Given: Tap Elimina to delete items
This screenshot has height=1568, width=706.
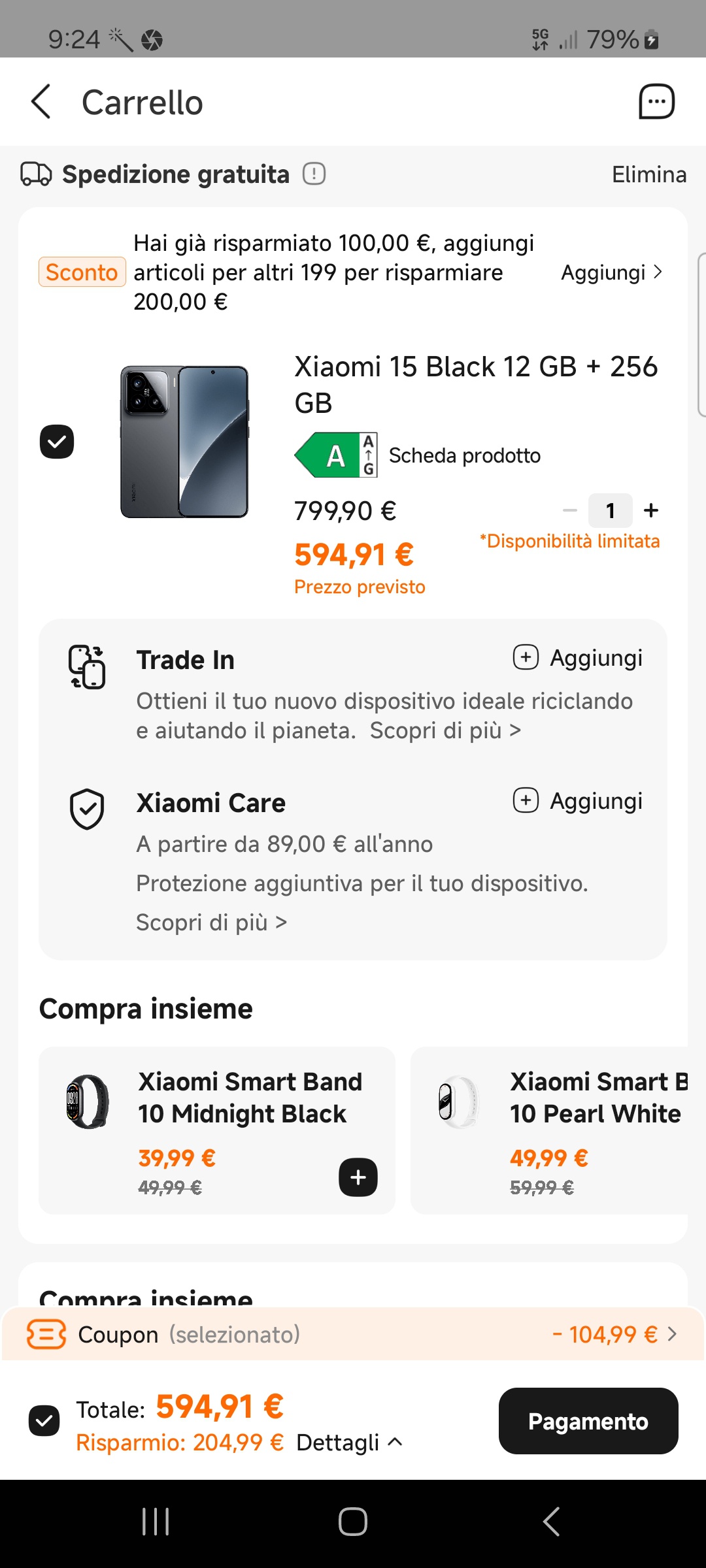Looking at the screenshot, I should click(648, 174).
